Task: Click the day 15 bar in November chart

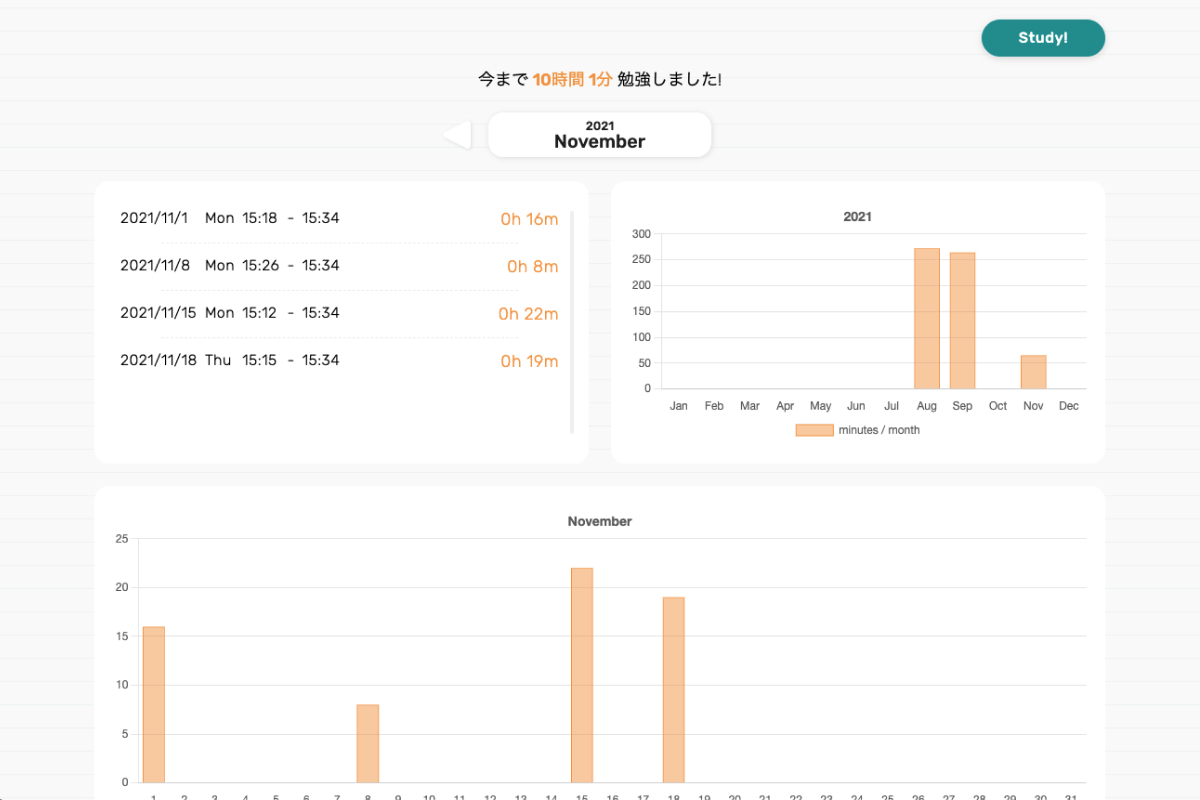Action: tap(582, 675)
